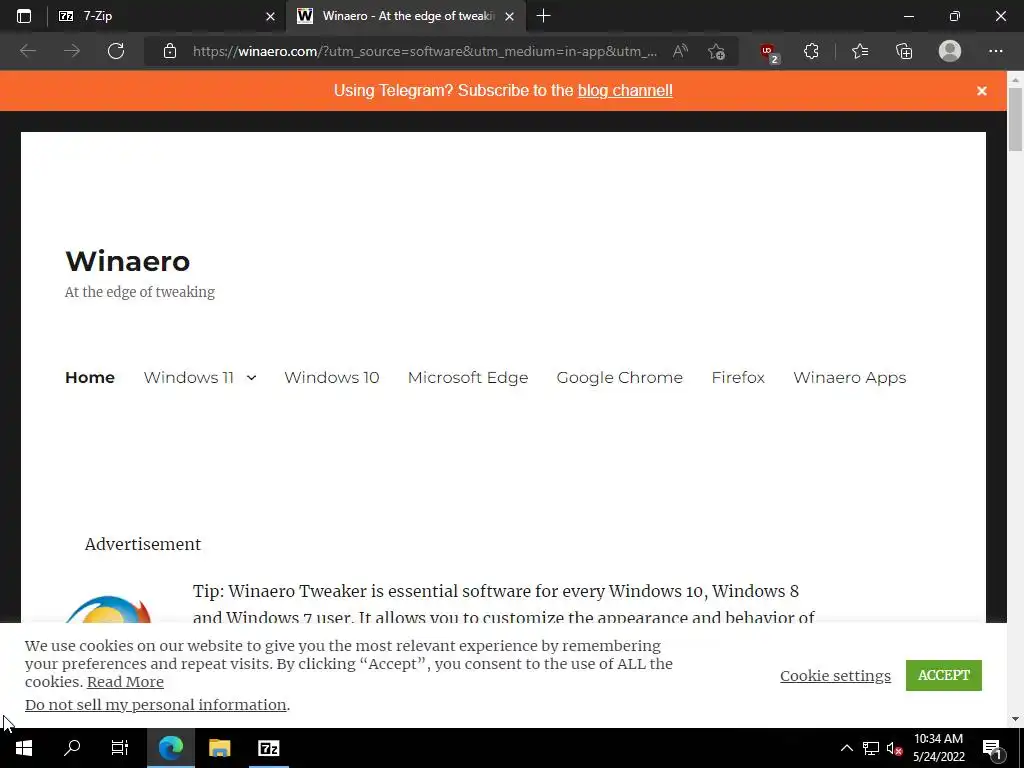Click Microsoft Edge taskbar icon

170,748
